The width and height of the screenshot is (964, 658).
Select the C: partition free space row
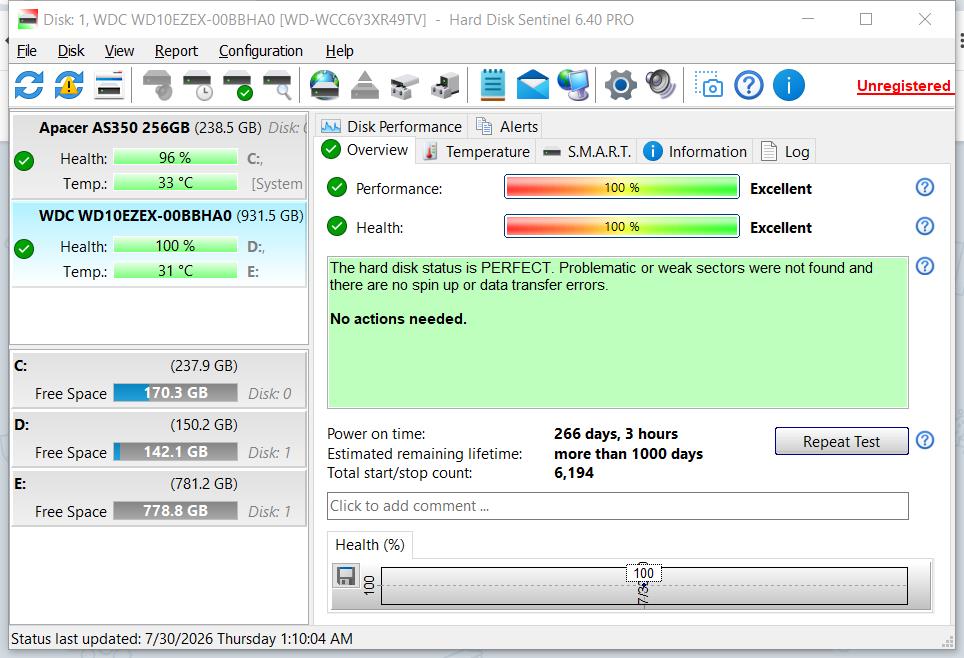click(x=159, y=379)
